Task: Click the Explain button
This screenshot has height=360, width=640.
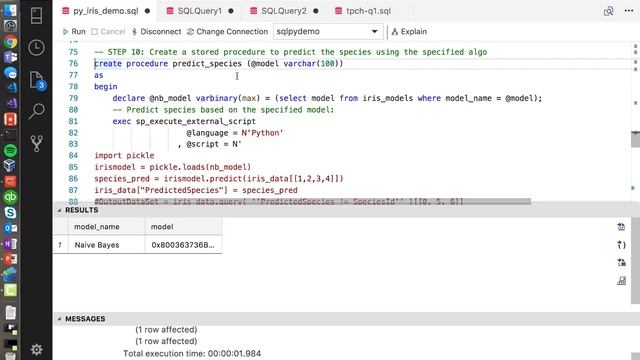Action: click(409, 31)
